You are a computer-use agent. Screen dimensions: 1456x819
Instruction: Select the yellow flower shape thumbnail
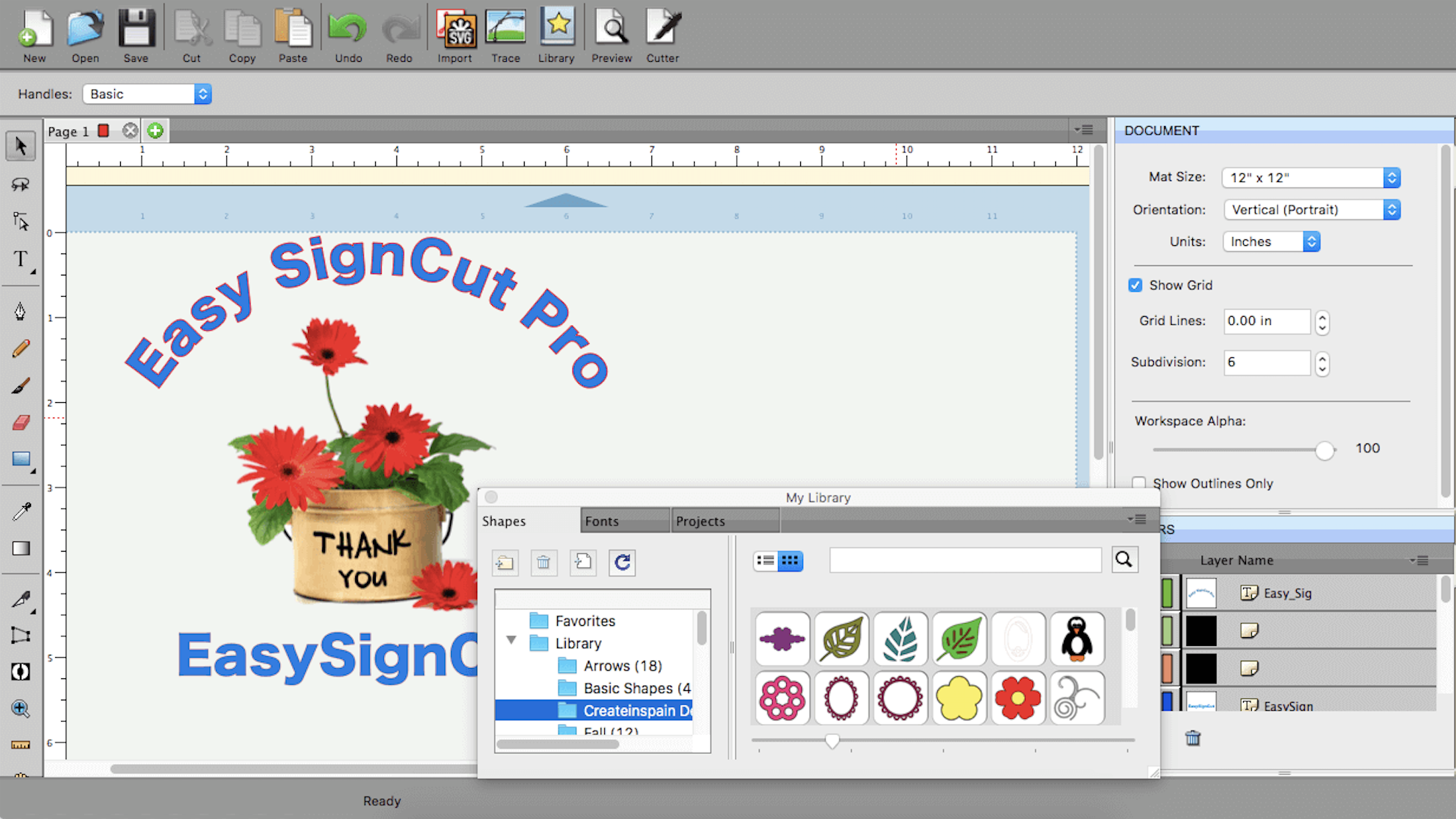[959, 697]
